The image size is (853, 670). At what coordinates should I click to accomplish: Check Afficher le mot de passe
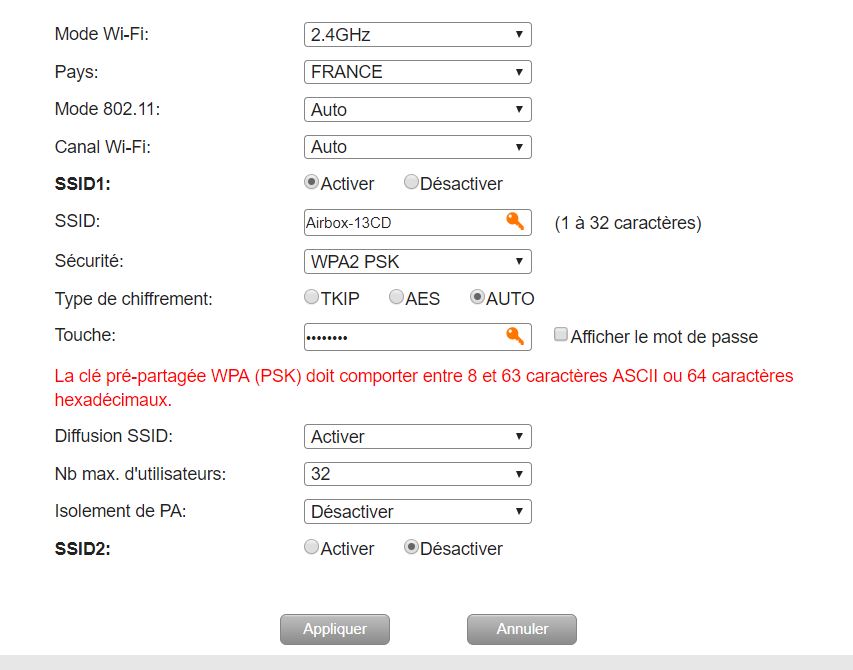(x=560, y=334)
